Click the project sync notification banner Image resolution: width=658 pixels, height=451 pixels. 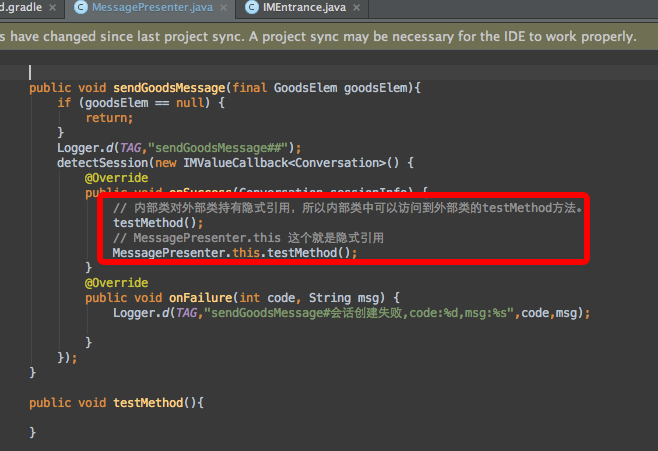320,37
